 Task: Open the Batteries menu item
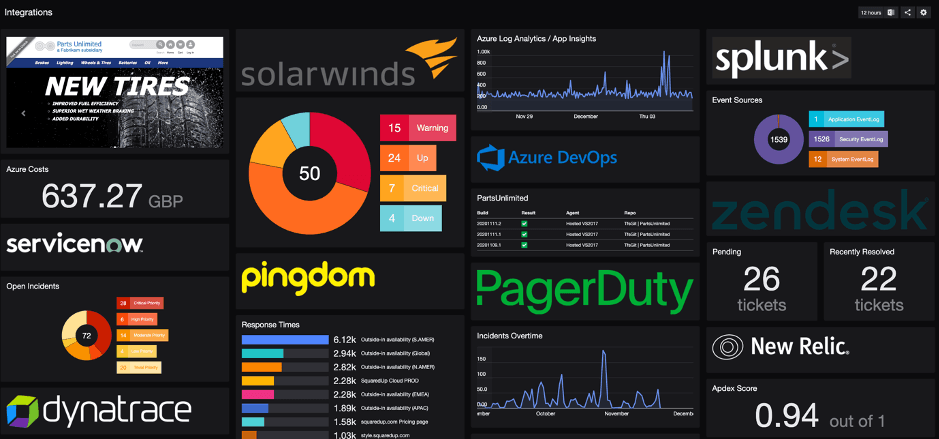click(x=128, y=63)
